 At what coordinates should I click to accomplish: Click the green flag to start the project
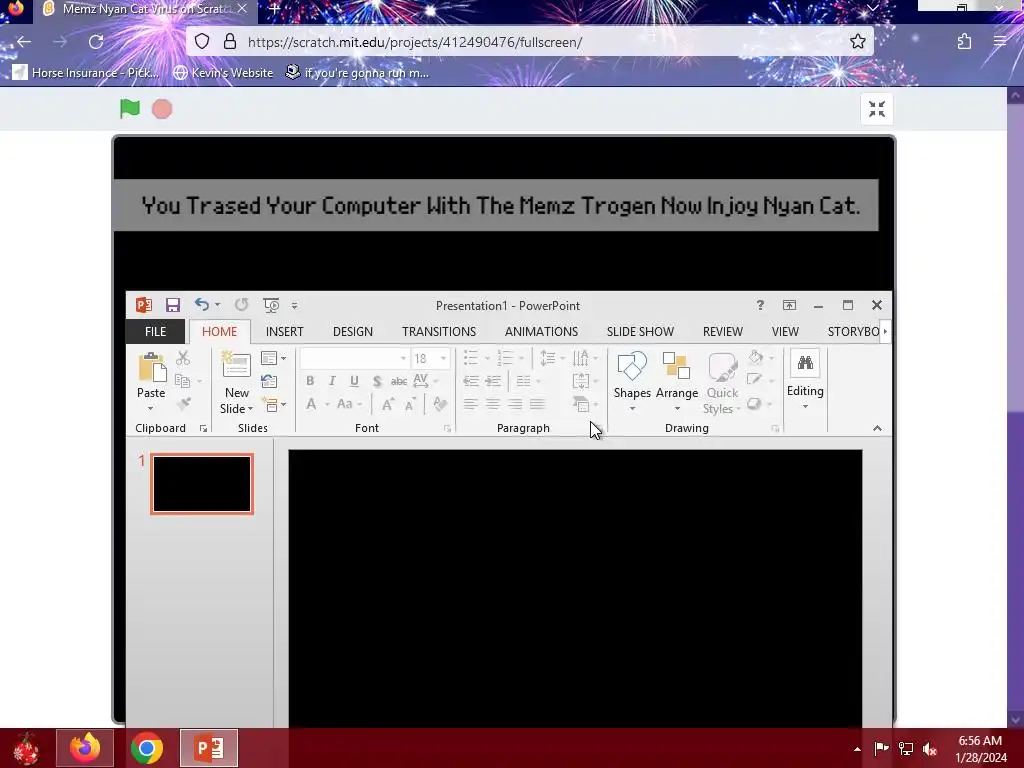coord(130,108)
